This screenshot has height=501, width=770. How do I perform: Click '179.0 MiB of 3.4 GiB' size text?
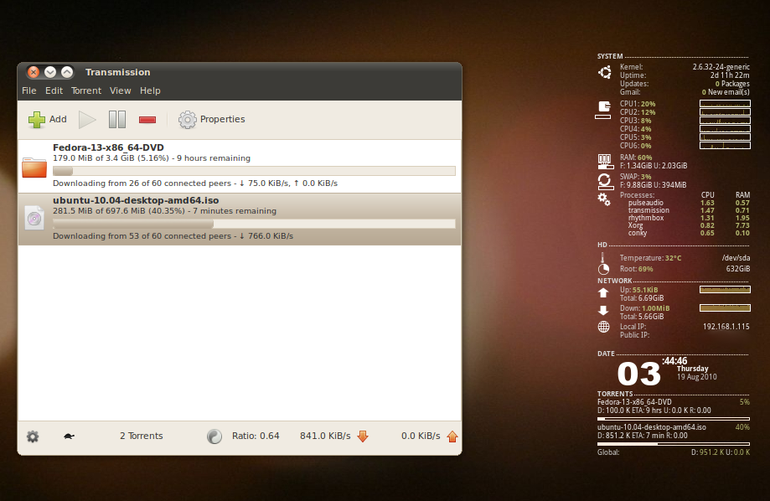tap(93, 158)
